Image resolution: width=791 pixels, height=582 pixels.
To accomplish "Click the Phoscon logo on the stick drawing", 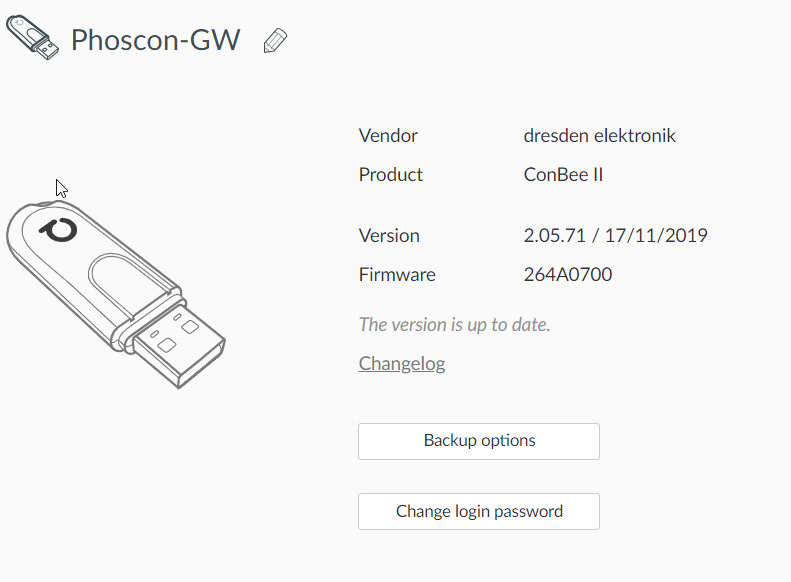I will pyautogui.click(x=51, y=228).
